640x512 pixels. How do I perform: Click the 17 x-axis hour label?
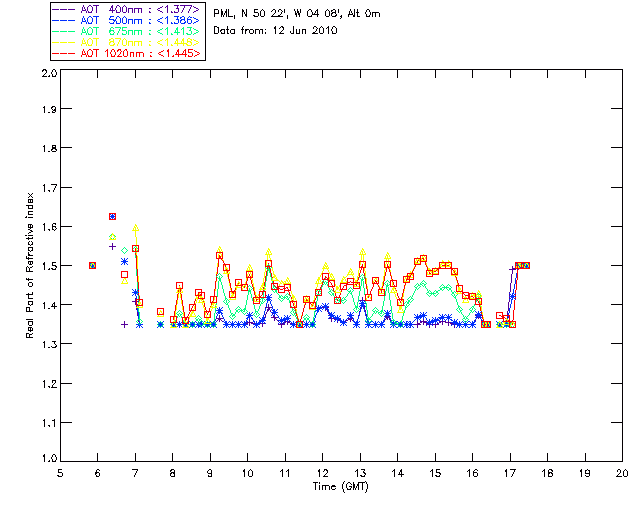(510, 473)
